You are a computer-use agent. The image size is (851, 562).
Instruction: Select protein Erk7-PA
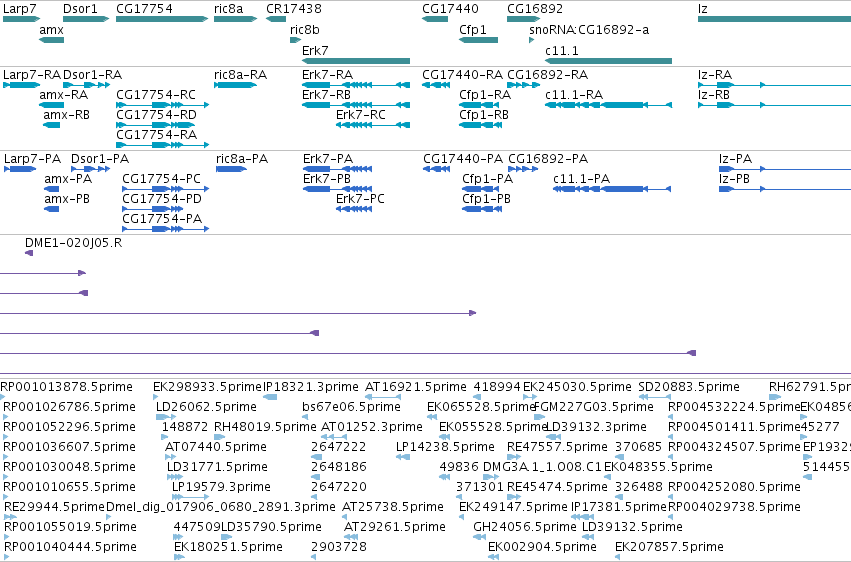328,159
